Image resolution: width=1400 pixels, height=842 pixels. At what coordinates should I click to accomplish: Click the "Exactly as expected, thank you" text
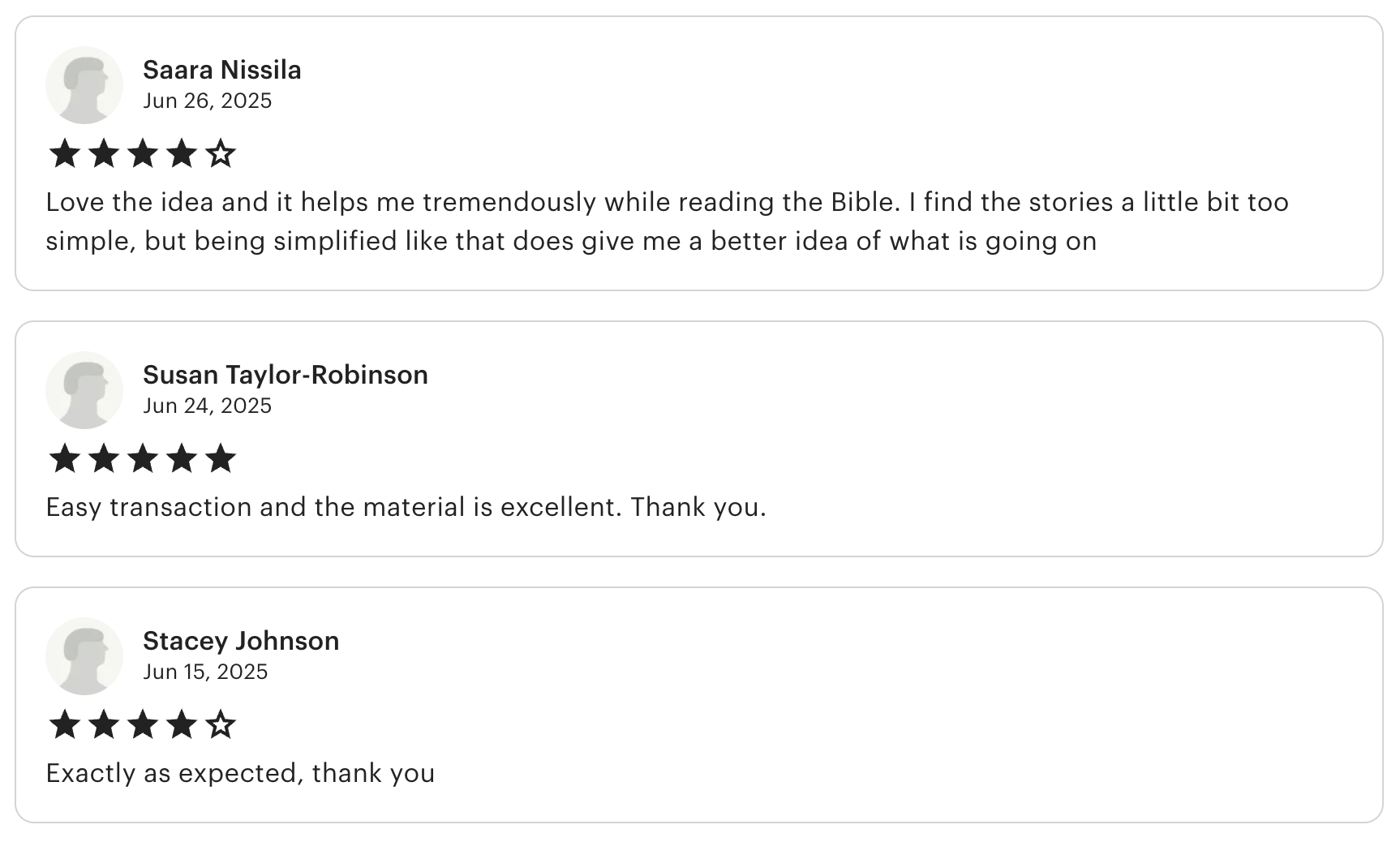pyautogui.click(x=240, y=773)
